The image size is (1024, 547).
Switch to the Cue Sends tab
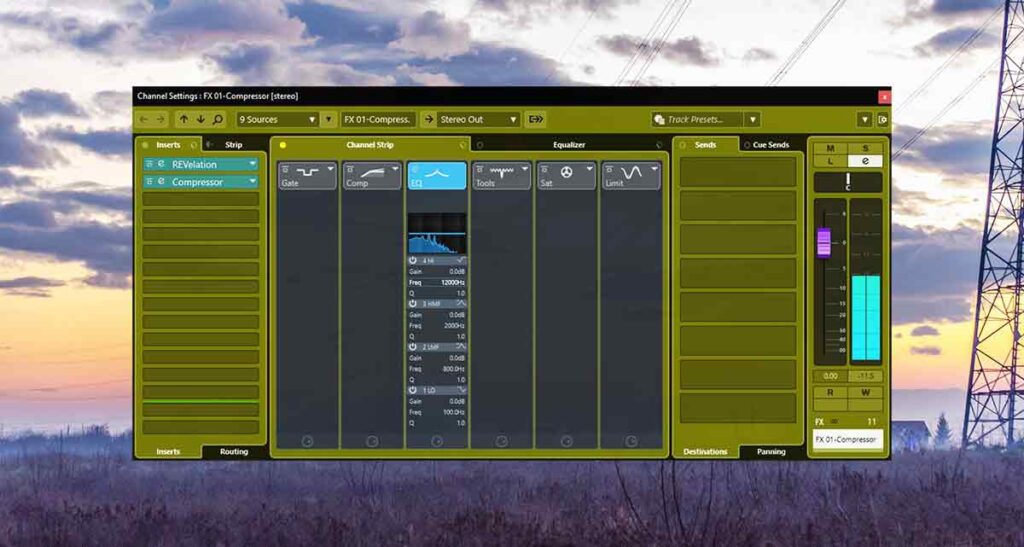tap(771, 145)
